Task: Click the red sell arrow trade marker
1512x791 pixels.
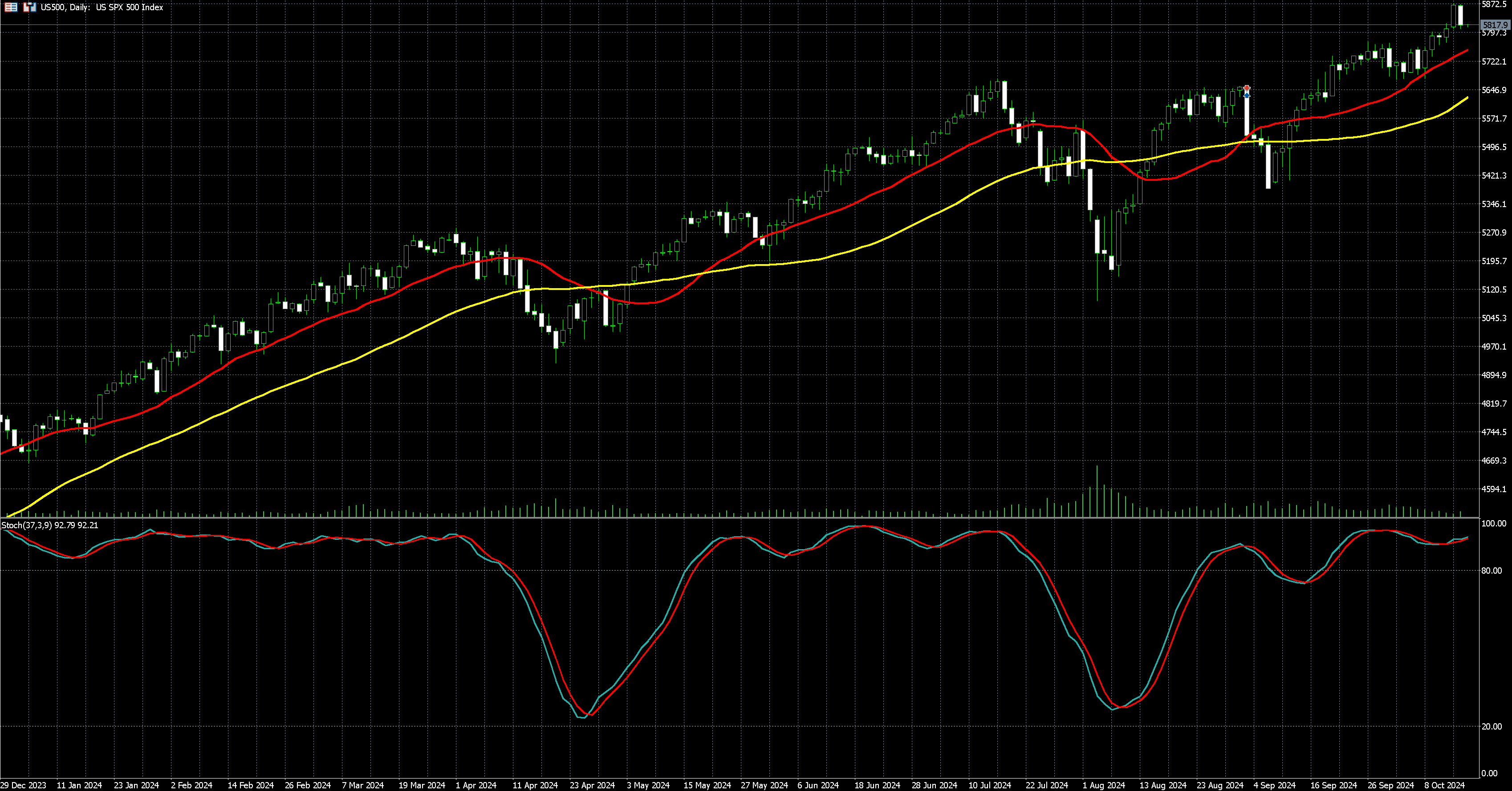Action: point(1247,89)
